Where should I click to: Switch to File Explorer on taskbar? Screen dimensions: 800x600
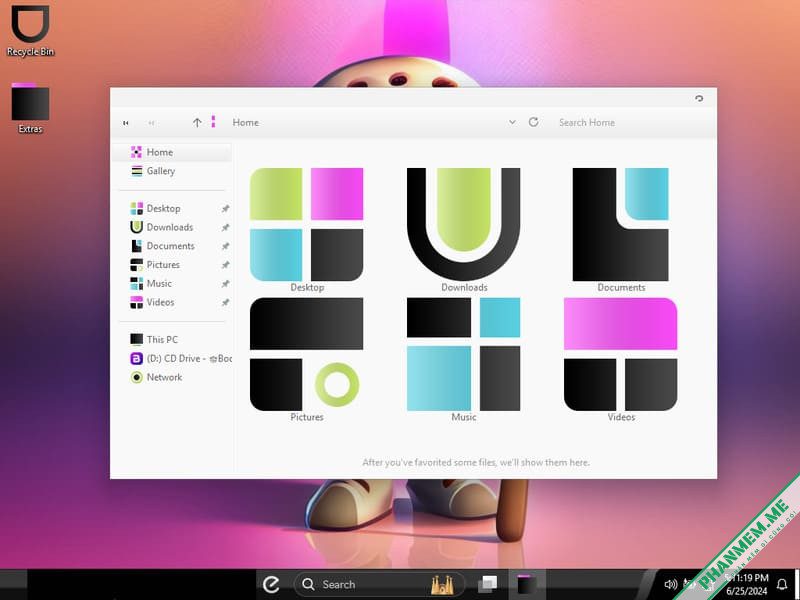527,584
